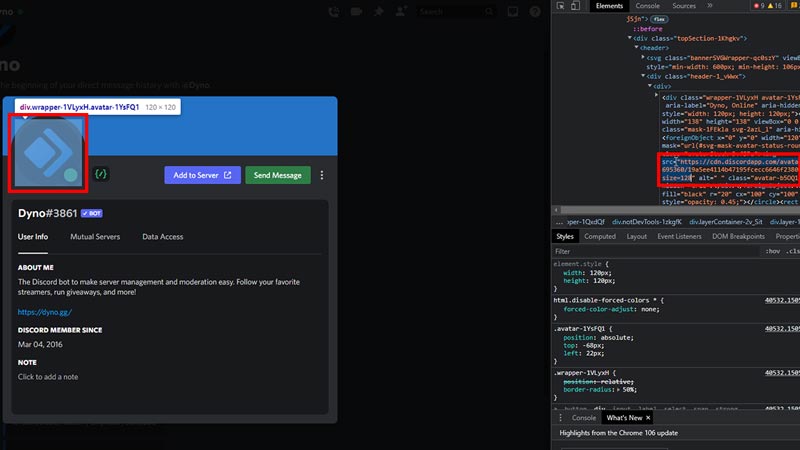Viewport: 800px width, 450px height.
Task: Open the Sources tab in DevTools
Action: [x=684, y=6]
